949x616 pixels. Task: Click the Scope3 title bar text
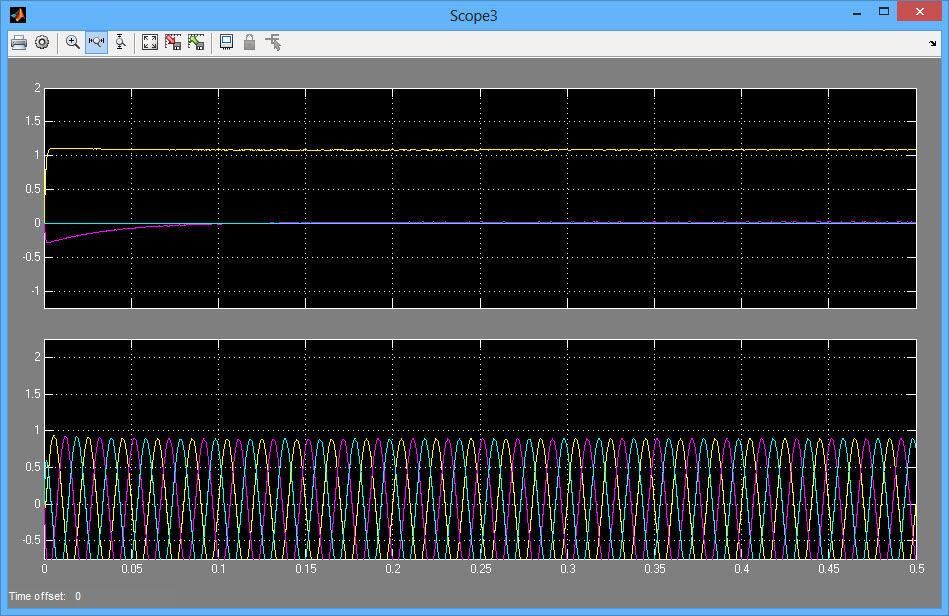(x=474, y=13)
